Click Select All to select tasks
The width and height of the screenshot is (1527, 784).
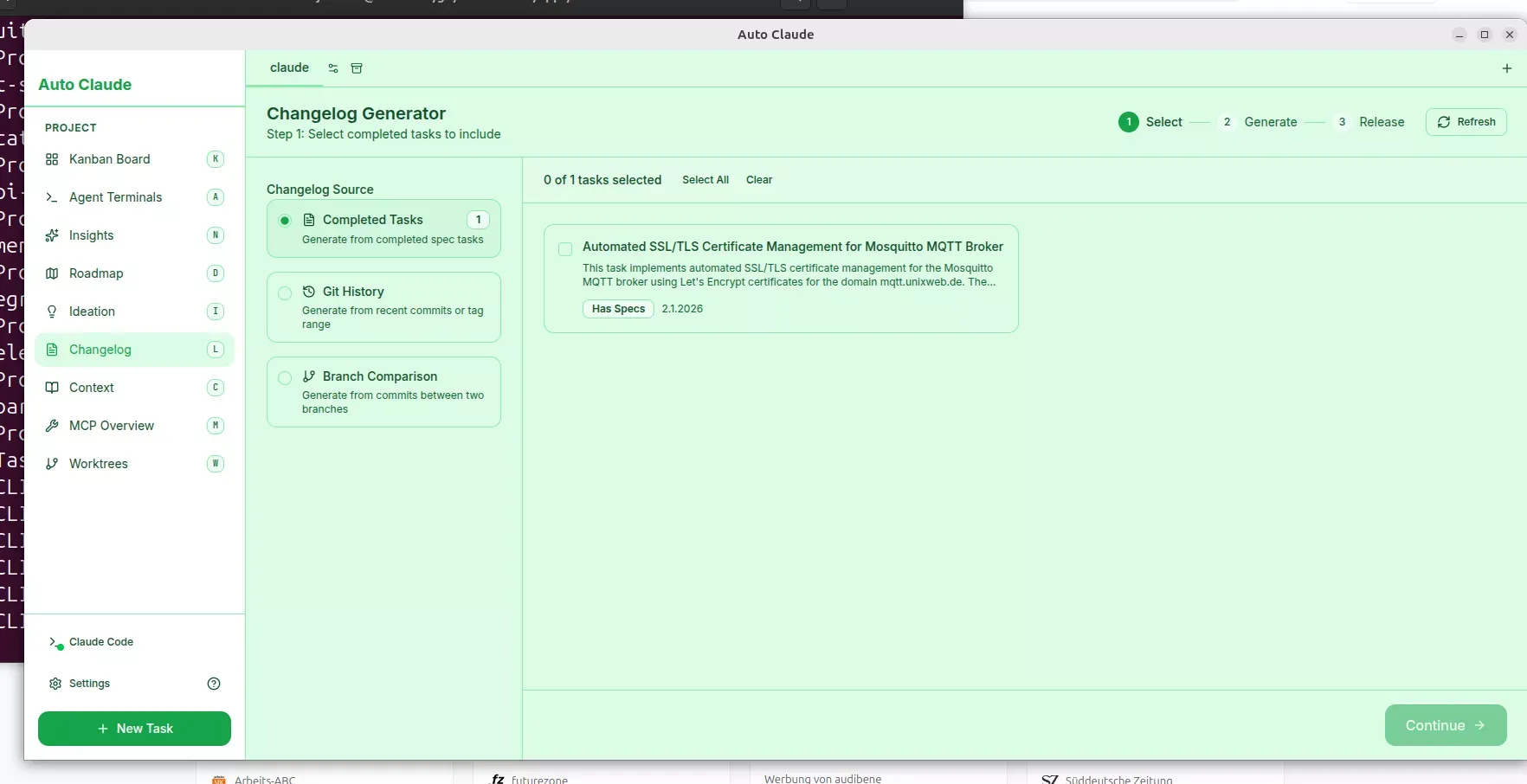coord(706,179)
